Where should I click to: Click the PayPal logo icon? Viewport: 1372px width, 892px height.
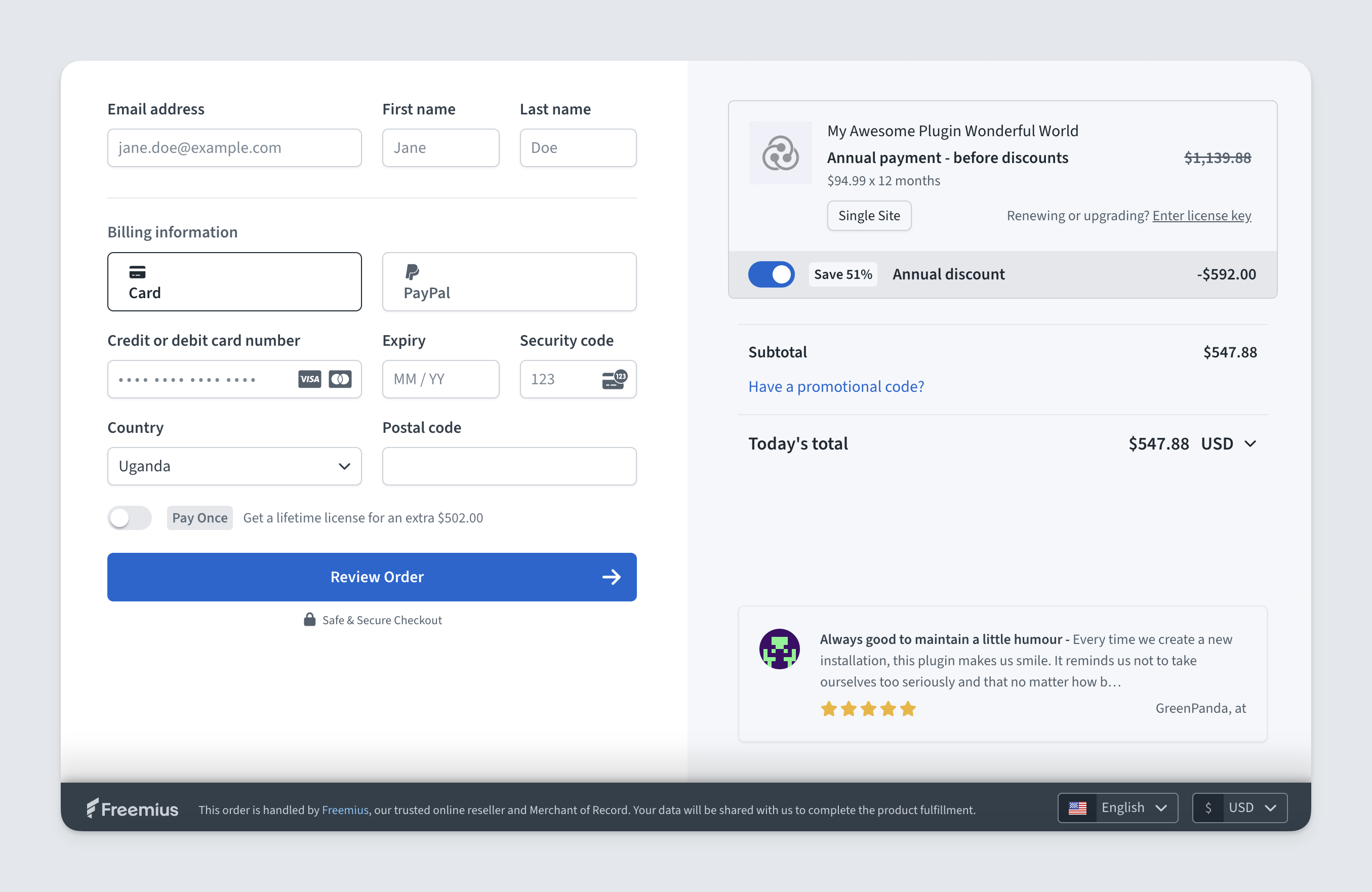pos(412,271)
